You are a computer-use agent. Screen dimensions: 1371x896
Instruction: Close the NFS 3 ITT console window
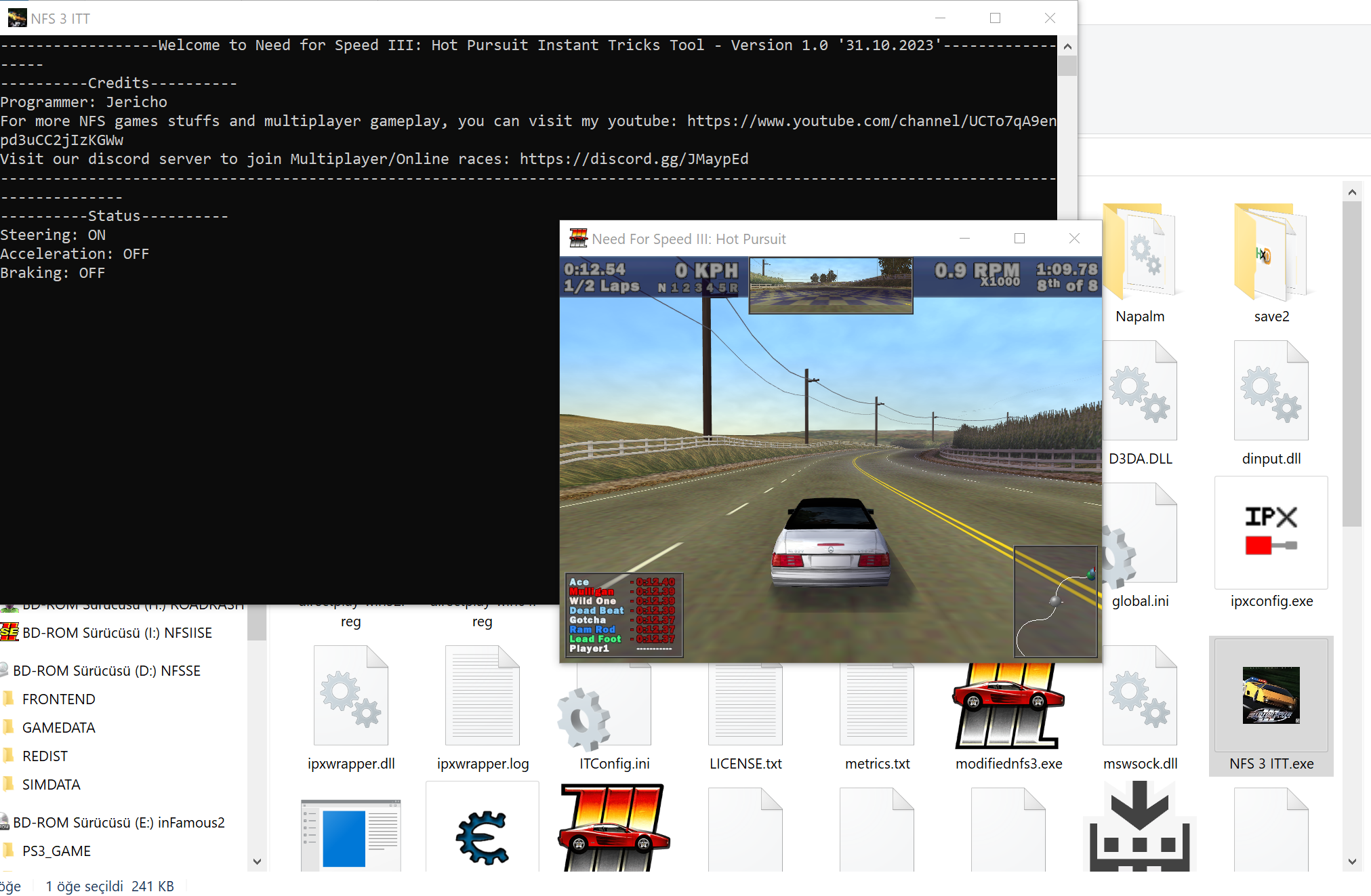[1050, 18]
